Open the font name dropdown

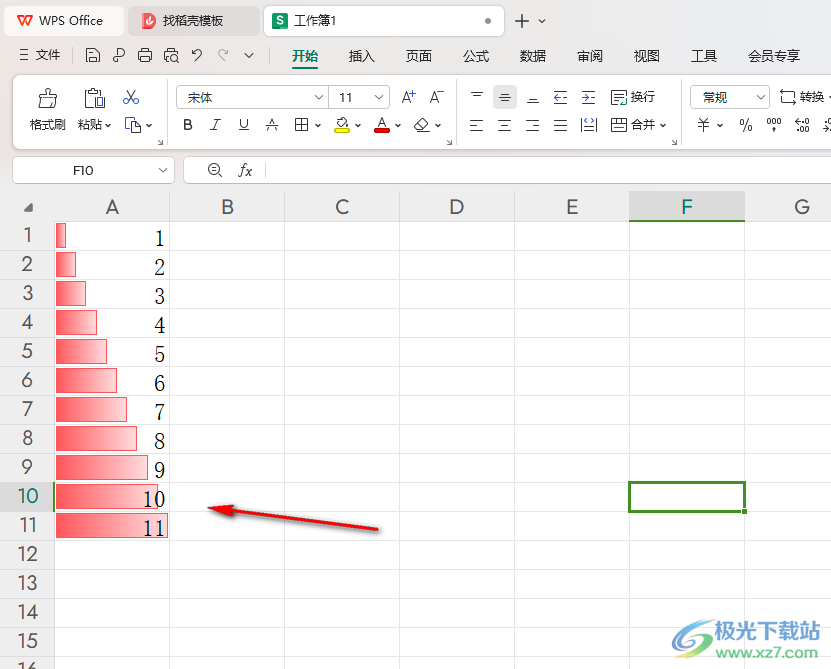[319, 97]
